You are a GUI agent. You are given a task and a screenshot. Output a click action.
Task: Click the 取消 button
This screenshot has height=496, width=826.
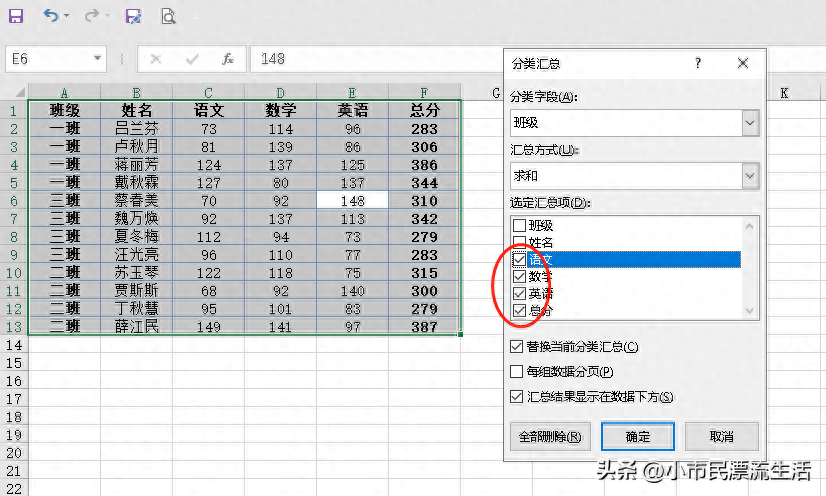(722, 437)
